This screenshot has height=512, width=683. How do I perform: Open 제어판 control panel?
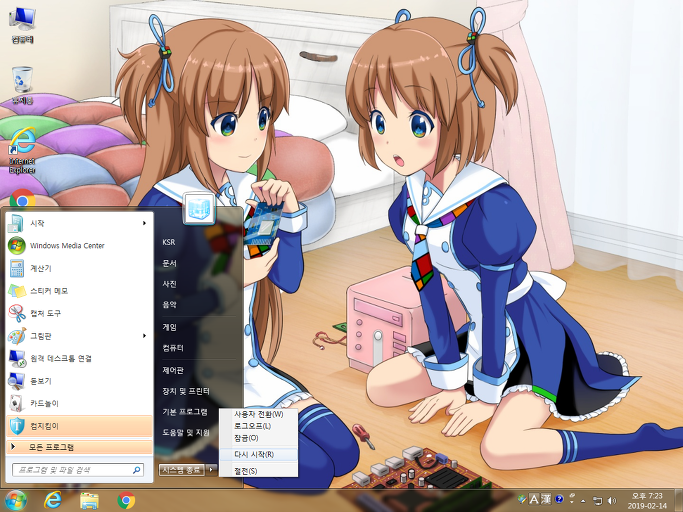click(x=173, y=370)
